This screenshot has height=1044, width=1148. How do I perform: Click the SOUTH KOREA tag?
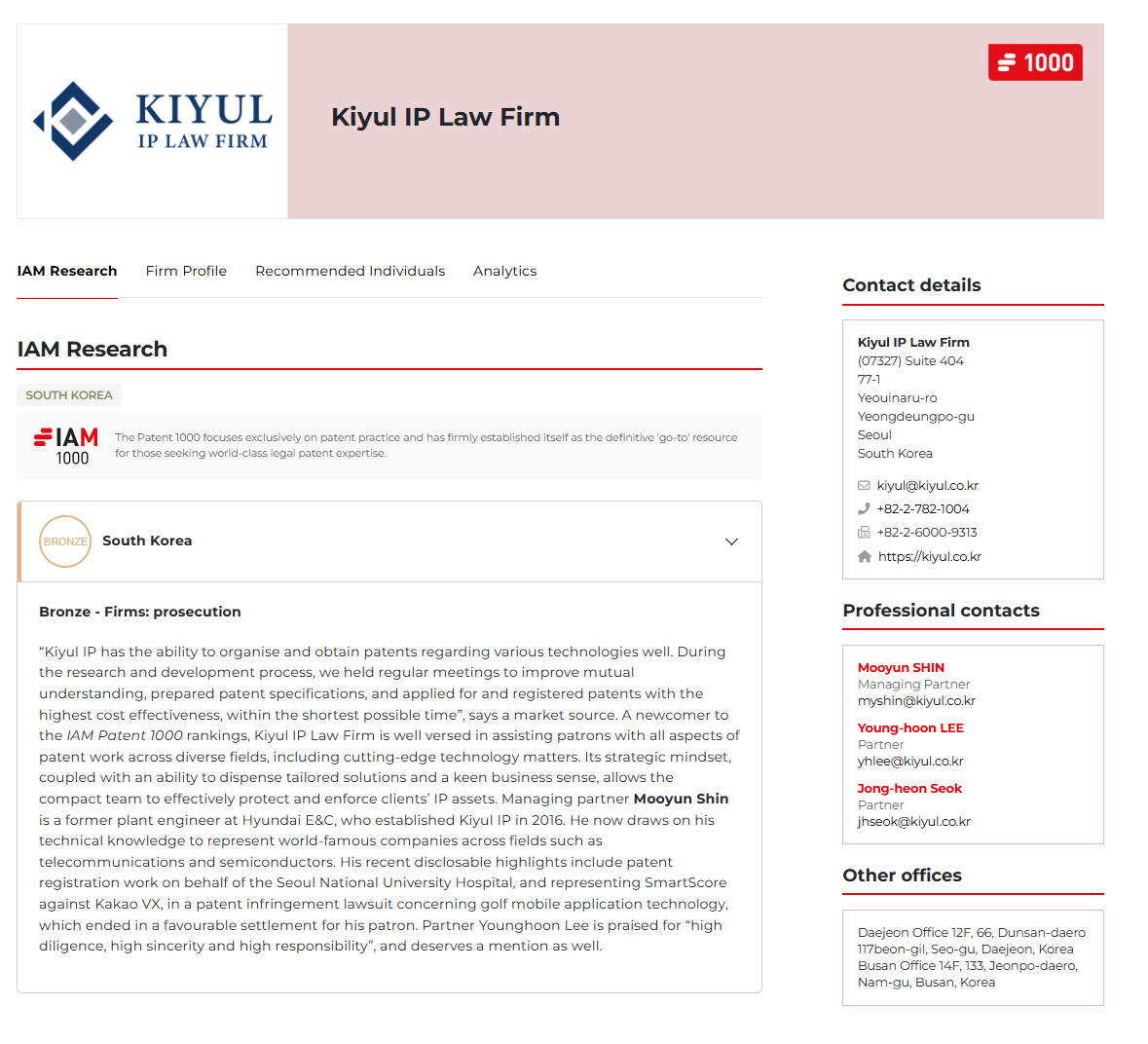[69, 395]
